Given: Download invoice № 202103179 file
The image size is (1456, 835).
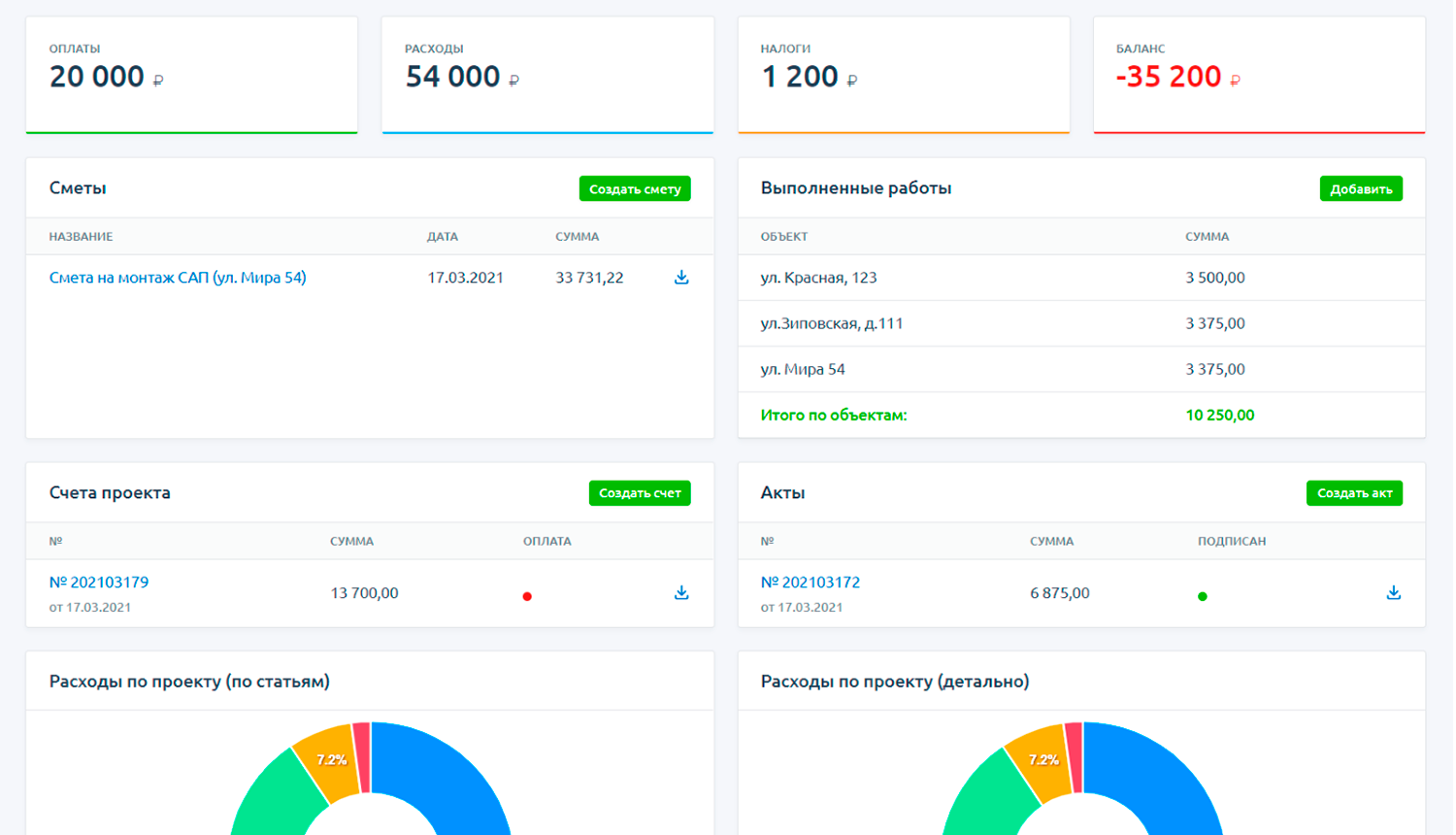Looking at the screenshot, I should (x=681, y=592).
